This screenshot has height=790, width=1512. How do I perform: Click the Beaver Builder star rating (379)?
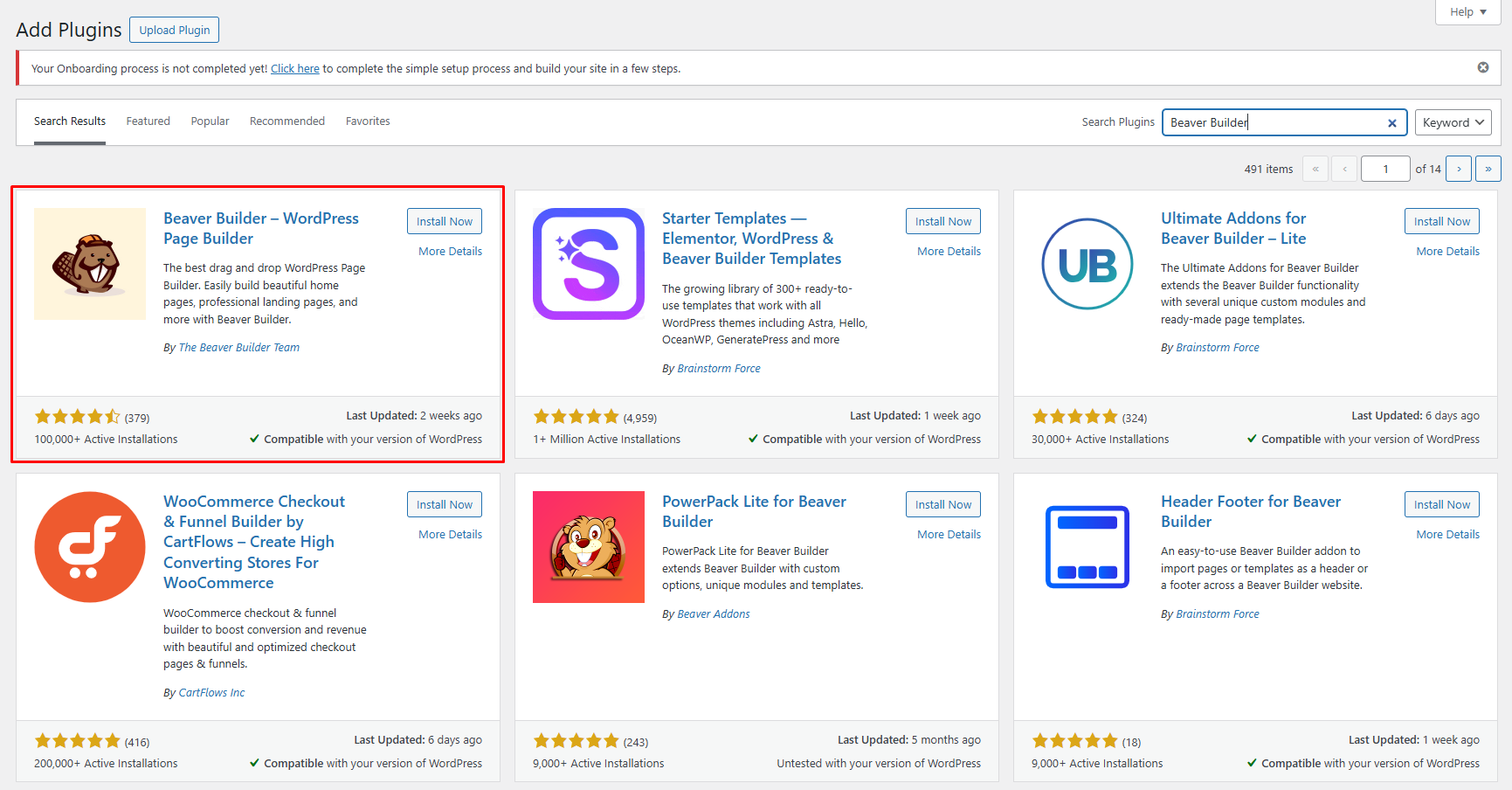(92, 417)
